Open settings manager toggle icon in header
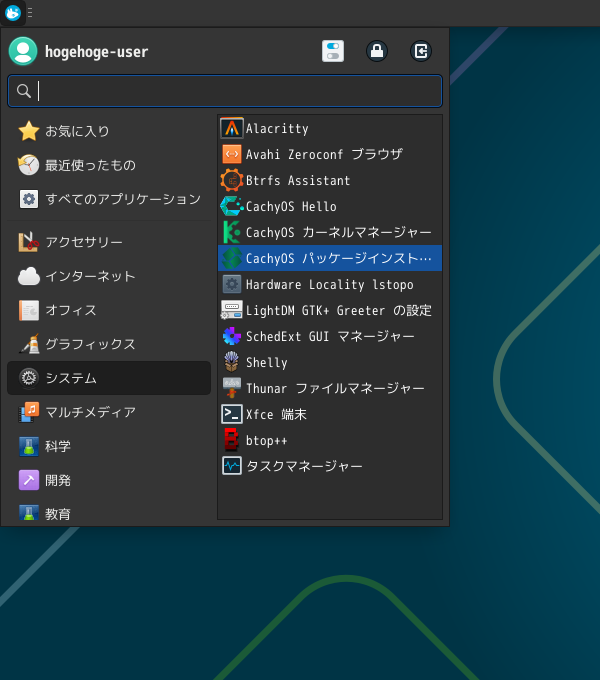600x680 pixels. tap(333, 51)
